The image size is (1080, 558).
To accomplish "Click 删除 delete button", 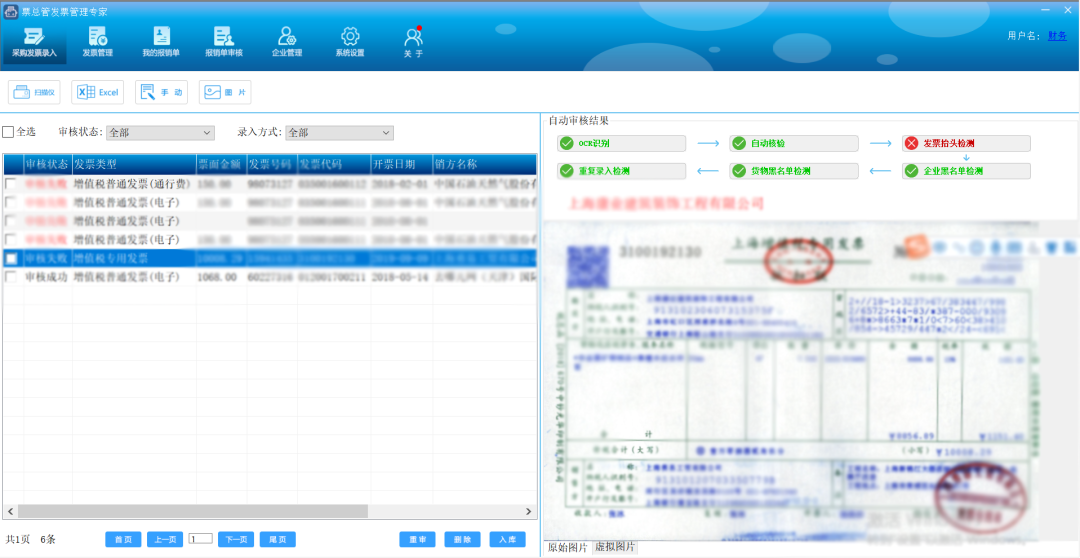I will [x=462, y=539].
